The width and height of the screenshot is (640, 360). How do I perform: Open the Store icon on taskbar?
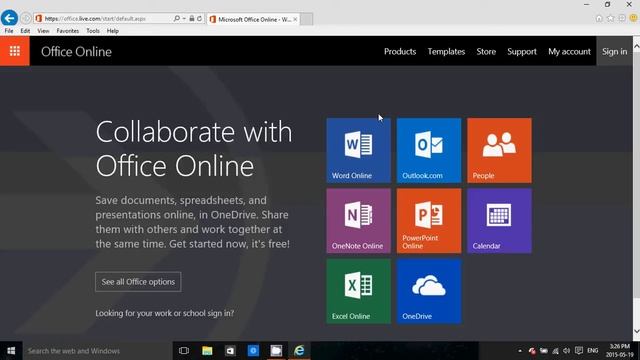[230, 351]
